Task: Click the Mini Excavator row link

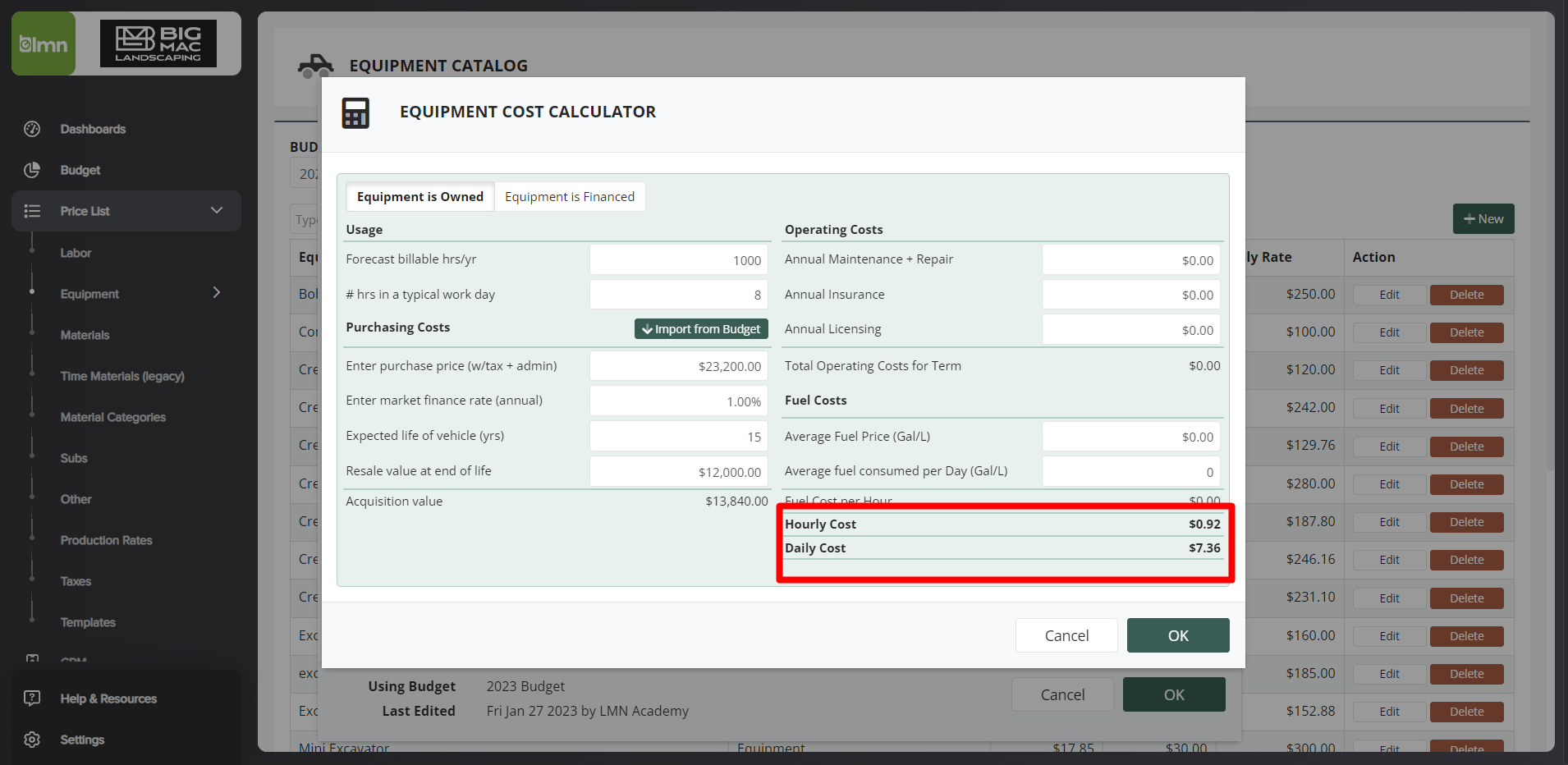Action: tap(344, 748)
